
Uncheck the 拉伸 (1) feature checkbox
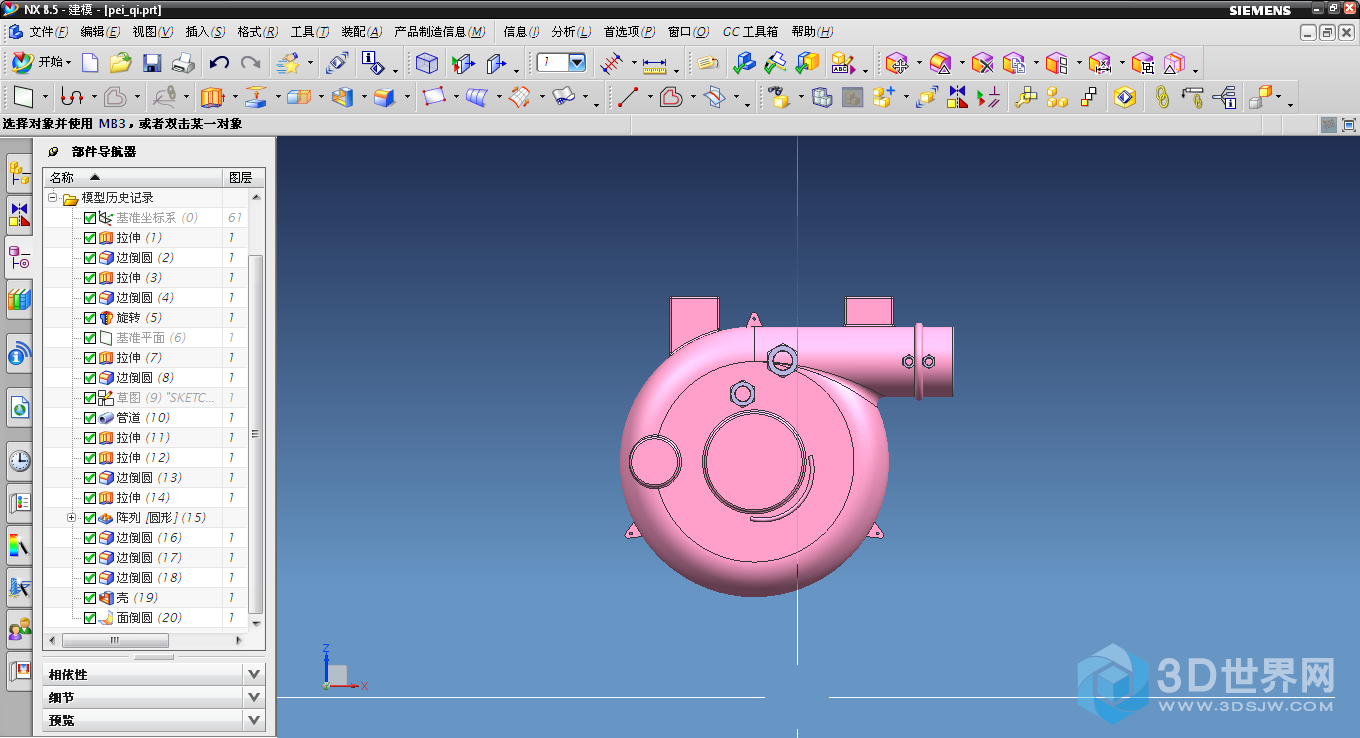(x=90, y=238)
